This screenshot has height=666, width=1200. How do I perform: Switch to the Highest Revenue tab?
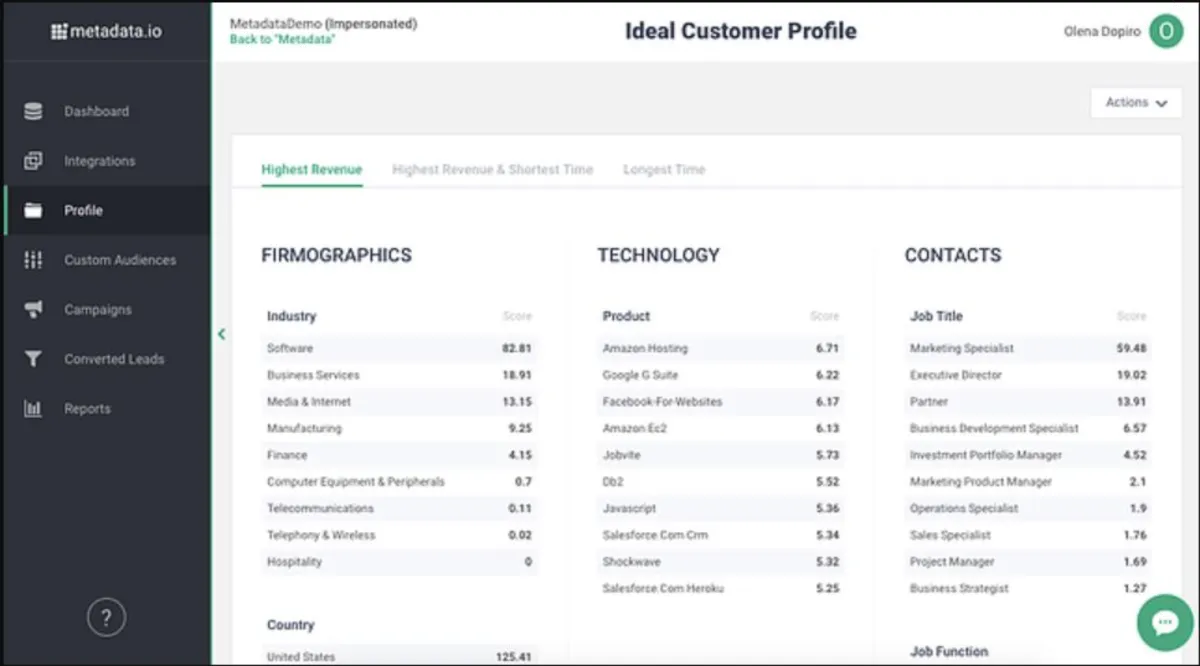pyautogui.click(x=312, y=170)
